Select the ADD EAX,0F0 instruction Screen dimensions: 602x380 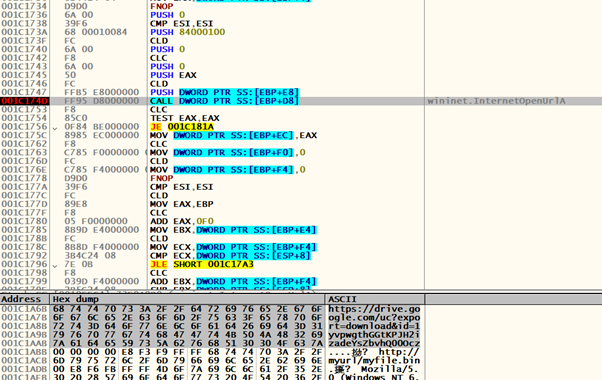182,221
